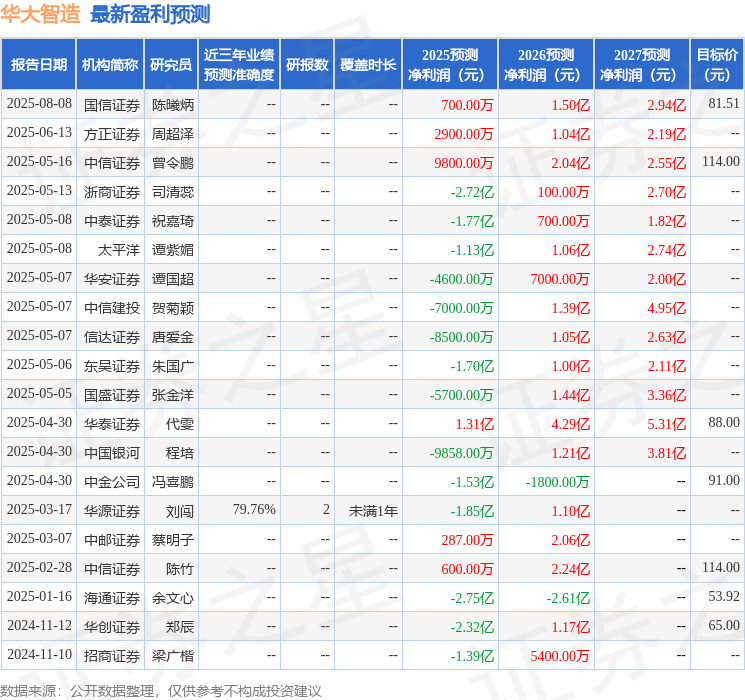Click researcher 朱国广
This screenshot has height=700, width=745.
(x=172, y=366)
